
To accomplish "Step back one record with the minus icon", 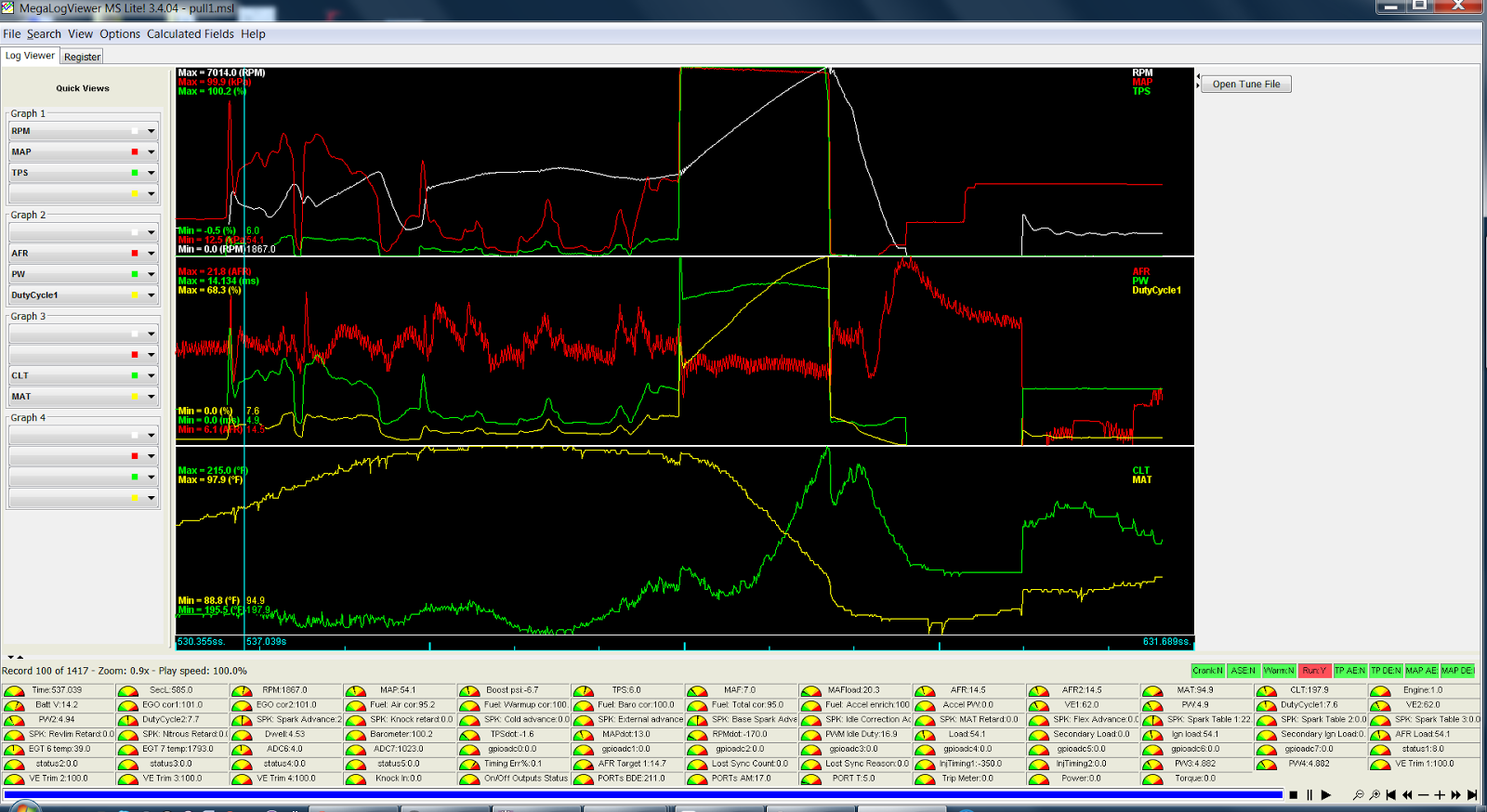I will [x=1423, y=794].
